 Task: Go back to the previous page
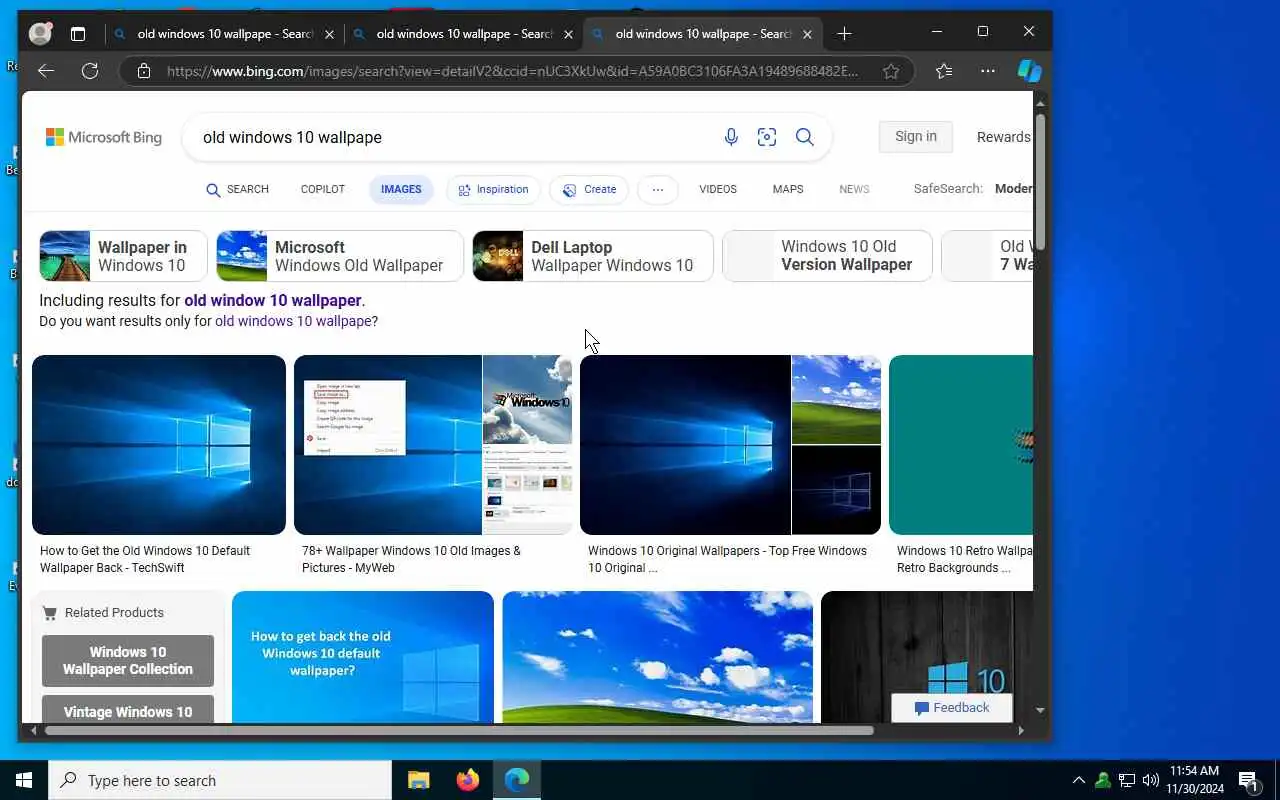46,71
